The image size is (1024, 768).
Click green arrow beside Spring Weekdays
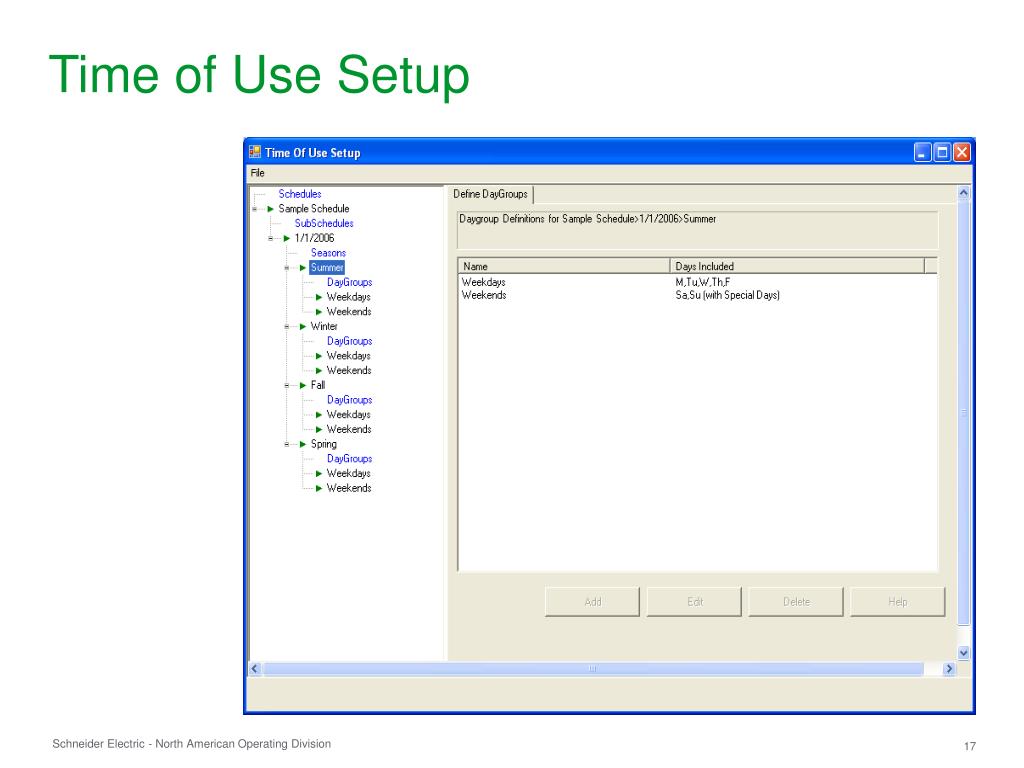point(319,473)
